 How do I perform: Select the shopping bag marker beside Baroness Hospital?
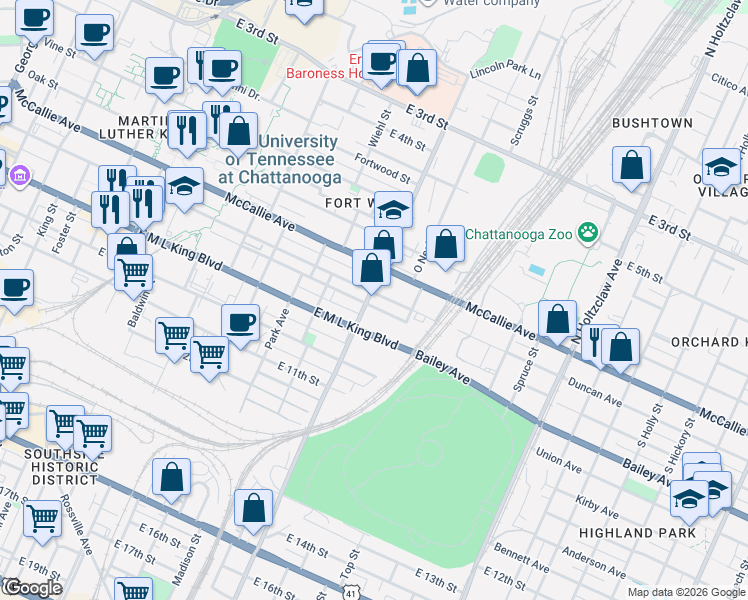[x=417, y=70]
